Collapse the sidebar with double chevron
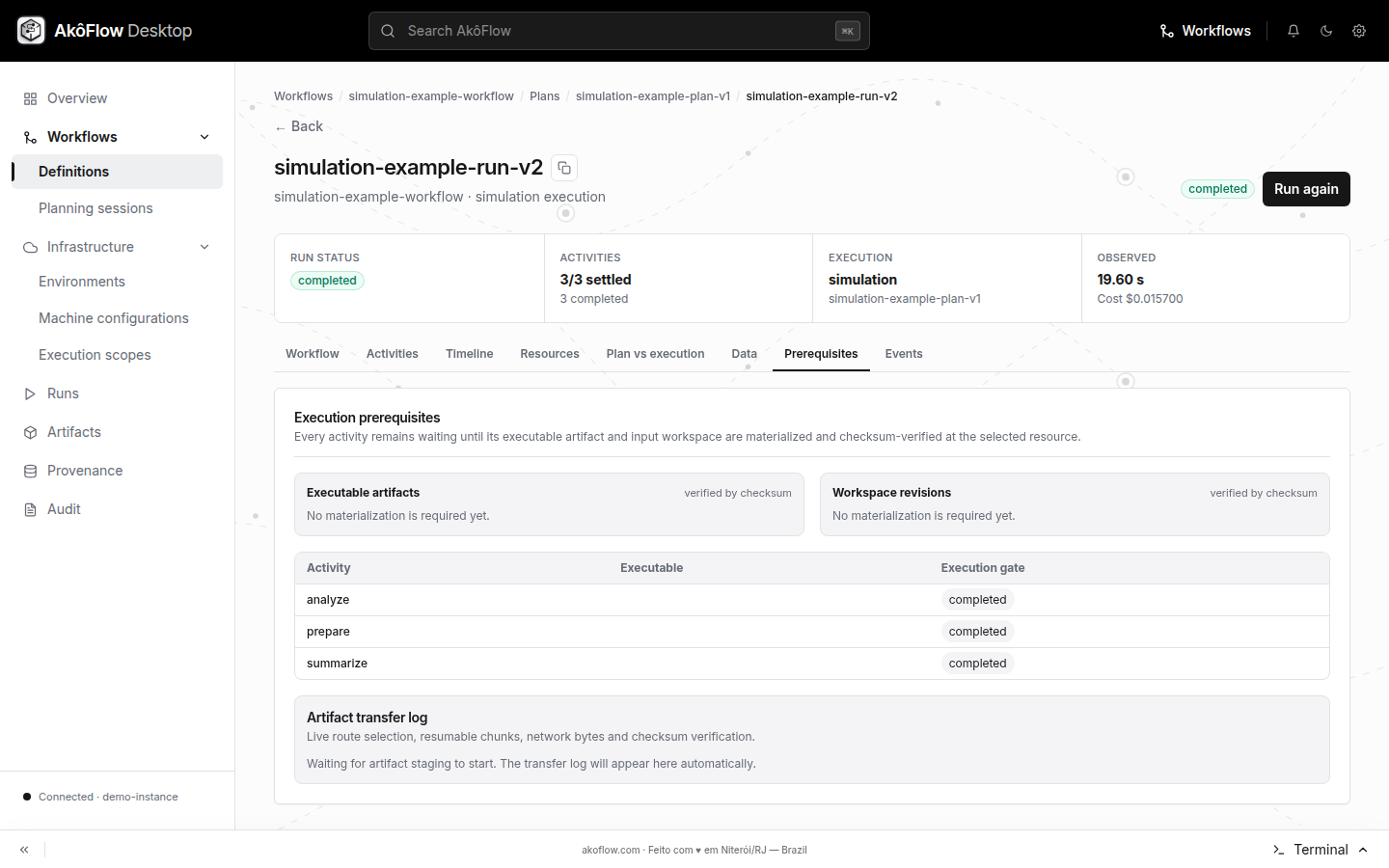Viewport: 1389px width, 868px height. click(x=24, y=850)
